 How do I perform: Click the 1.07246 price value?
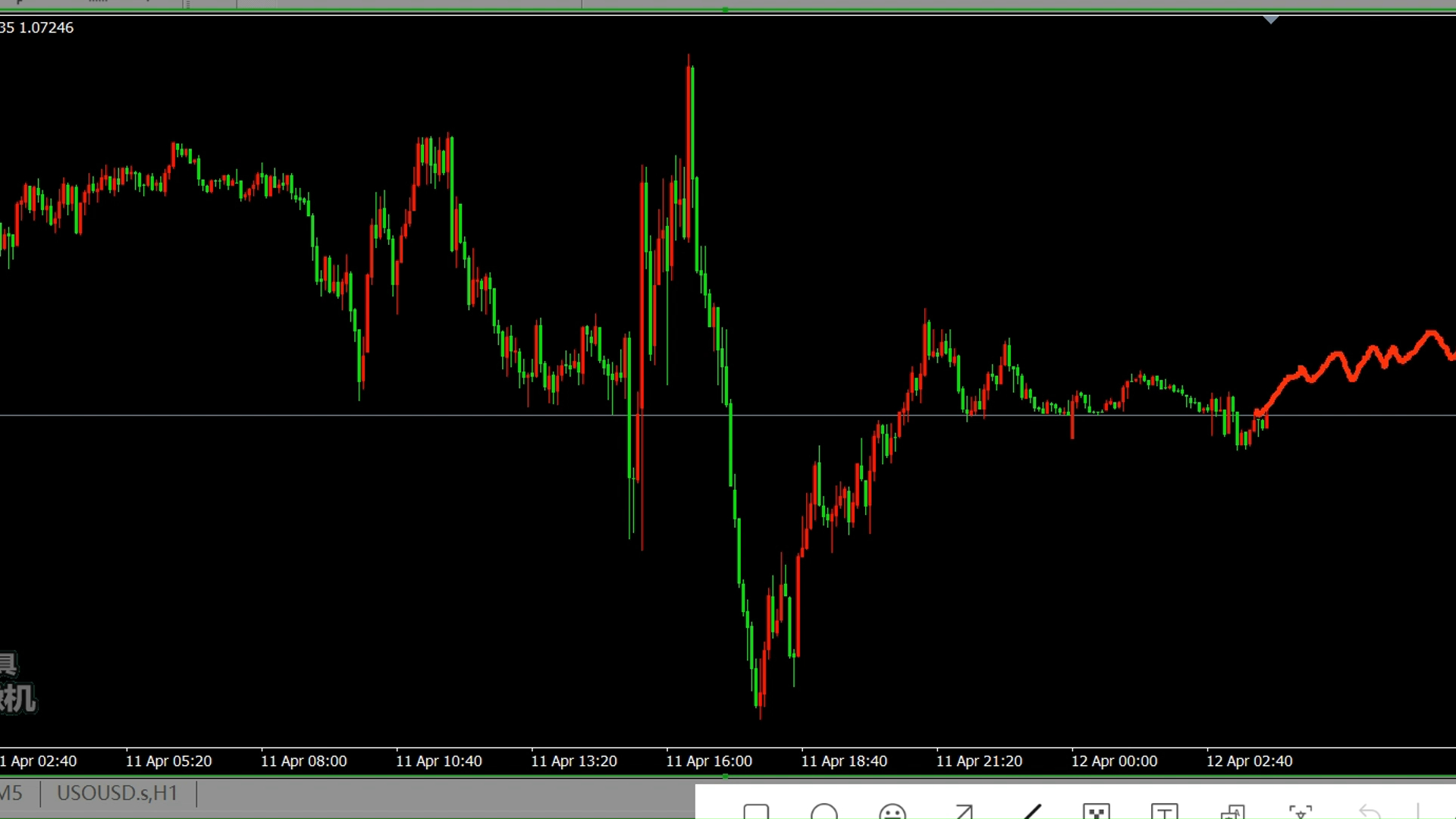click(x=46, y=27)
